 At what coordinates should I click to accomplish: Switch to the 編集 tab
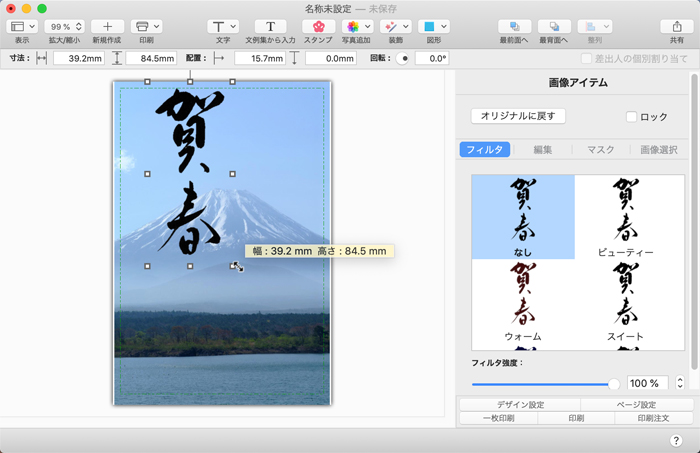coord(543,149)
